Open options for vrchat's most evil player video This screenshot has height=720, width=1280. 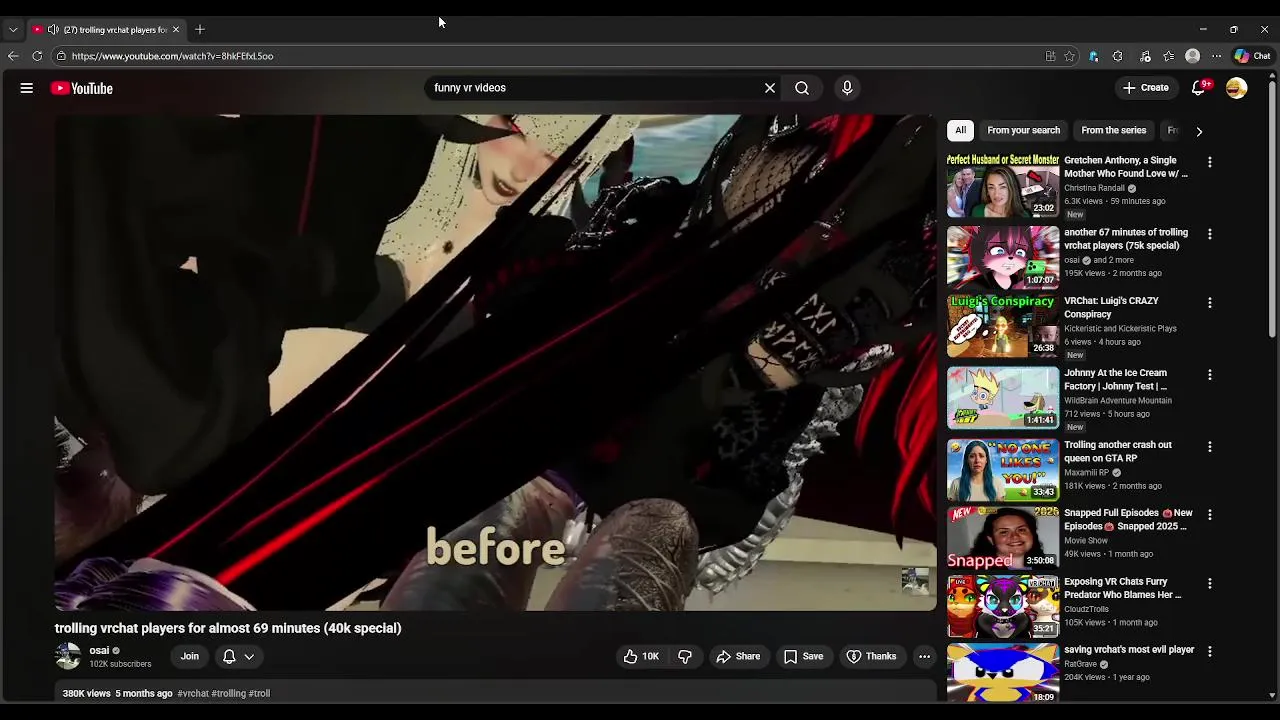(x=1210, y=651)
